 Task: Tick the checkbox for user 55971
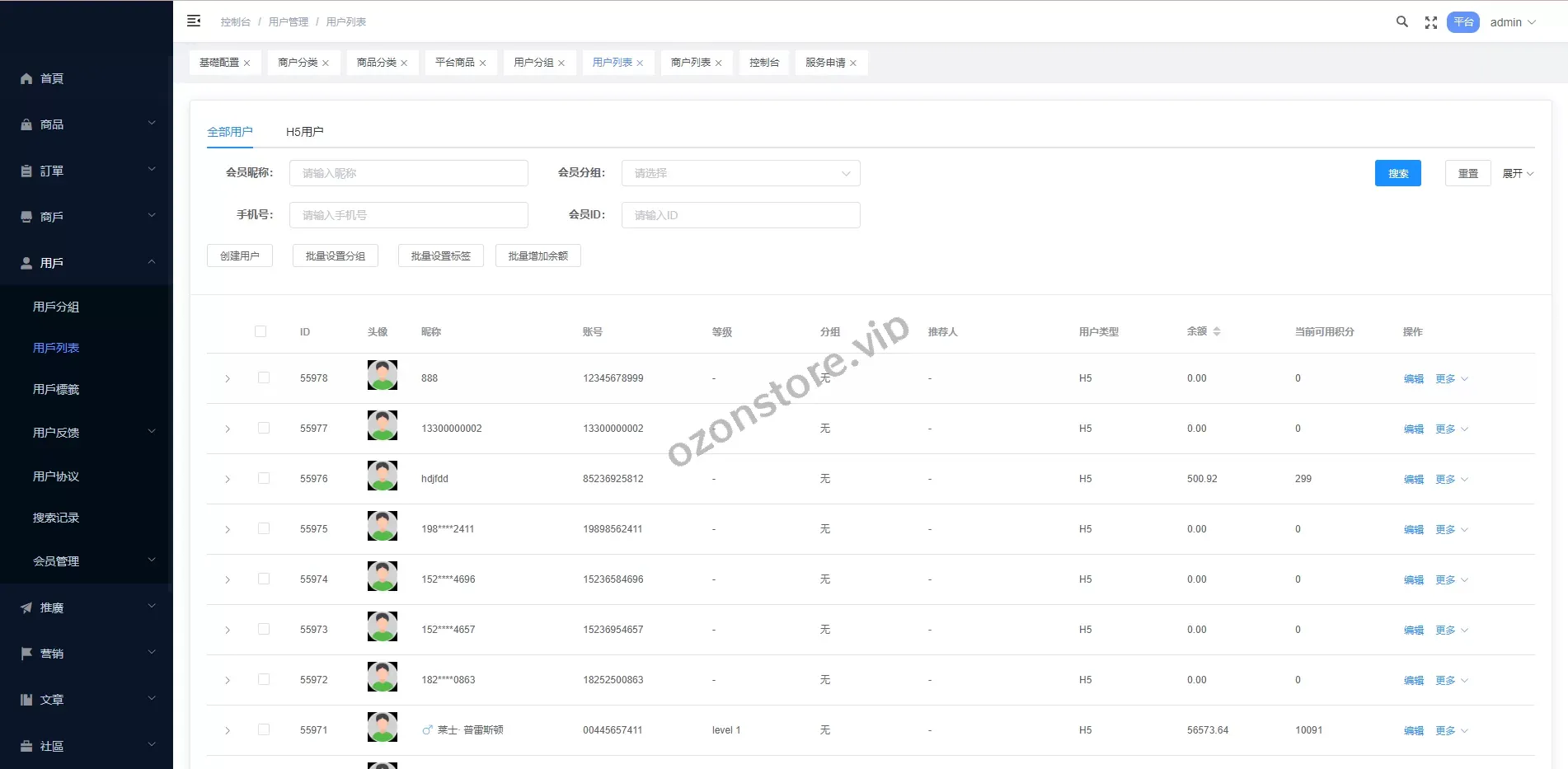(264, 729)
